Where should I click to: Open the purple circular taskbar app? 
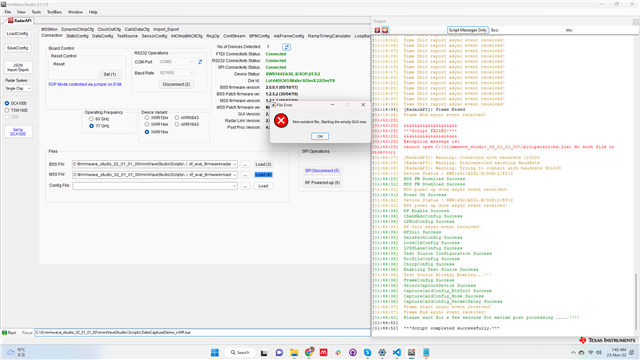tap(353, 353)
